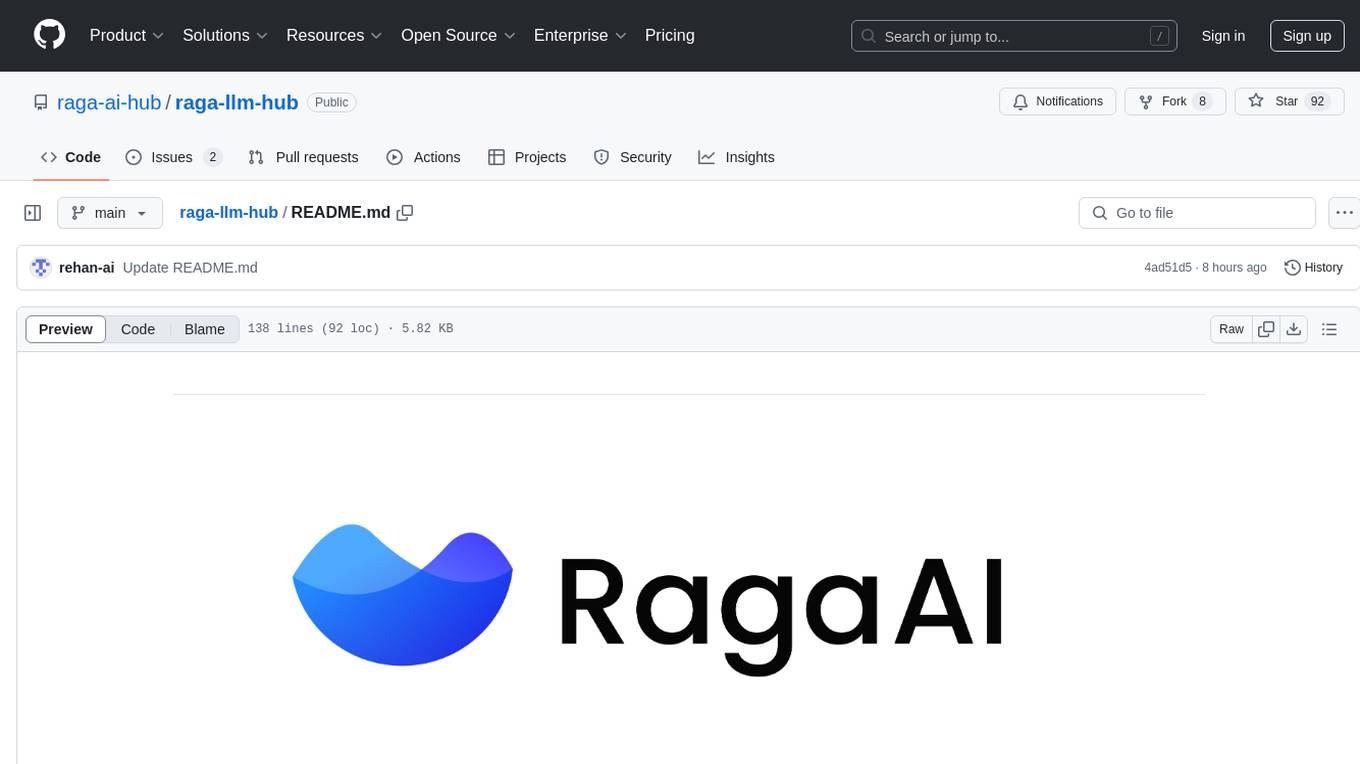The width and height of the screenshot is (1360, 764).
Task: Select the Blame view
Action: [x=205, y=329]
